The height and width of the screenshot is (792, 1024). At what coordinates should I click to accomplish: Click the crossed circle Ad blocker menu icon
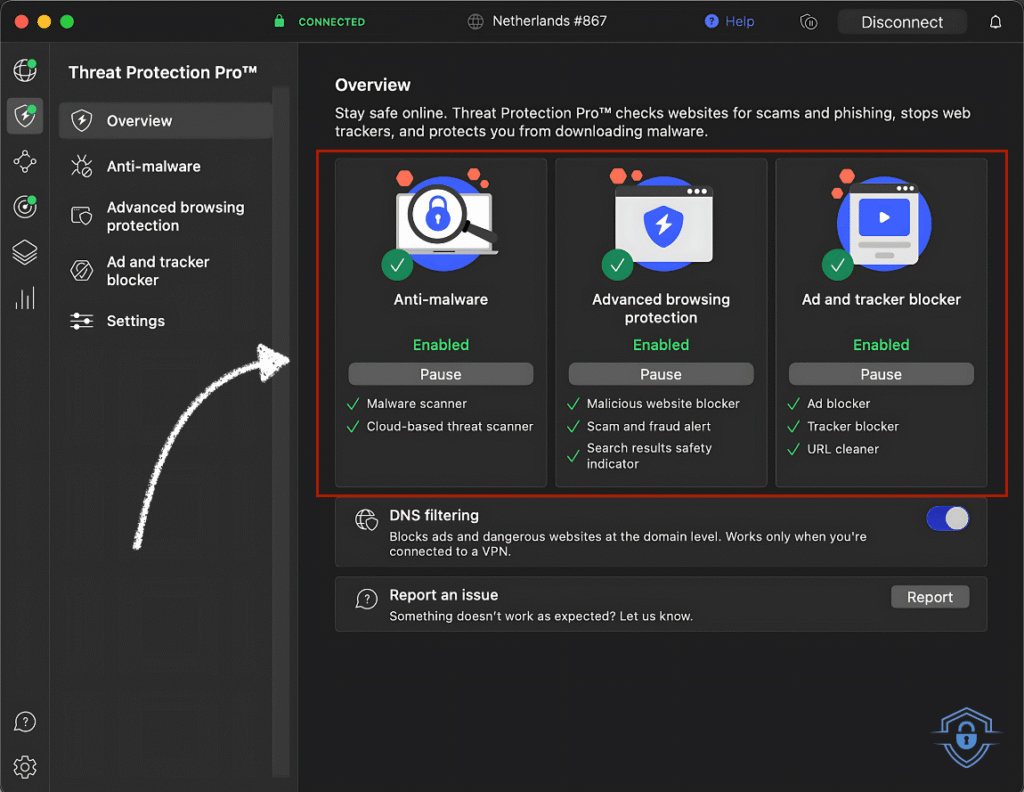(x=82, y=270)
